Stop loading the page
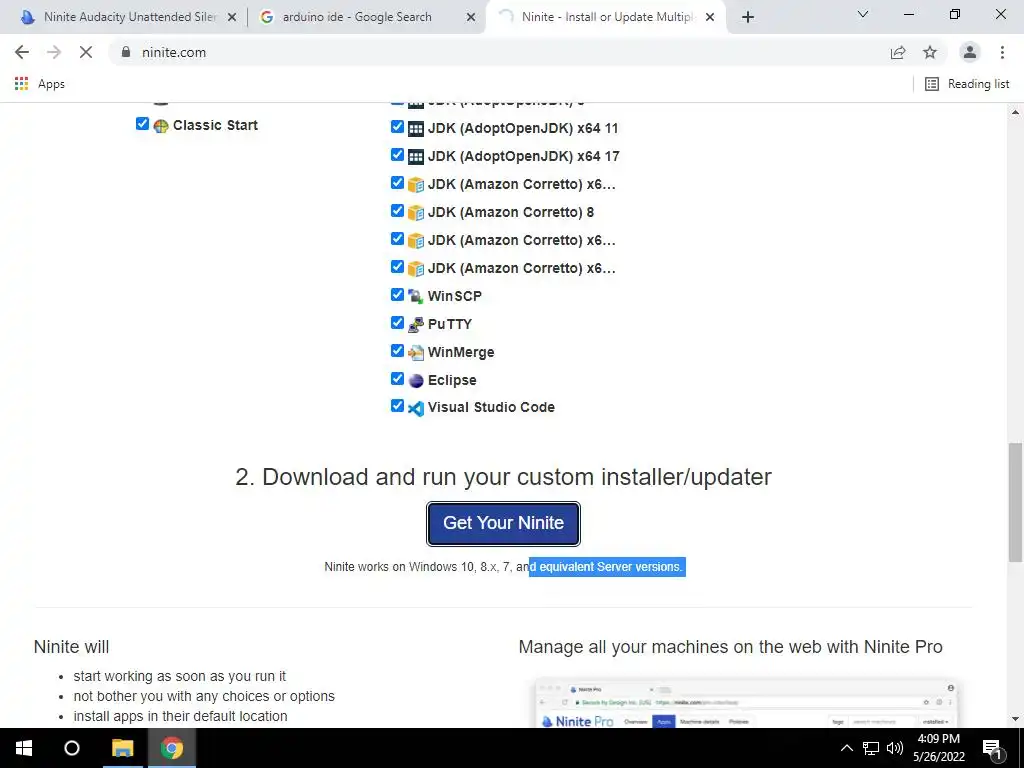The image size is (1024, 768). (x=86, y=52)
